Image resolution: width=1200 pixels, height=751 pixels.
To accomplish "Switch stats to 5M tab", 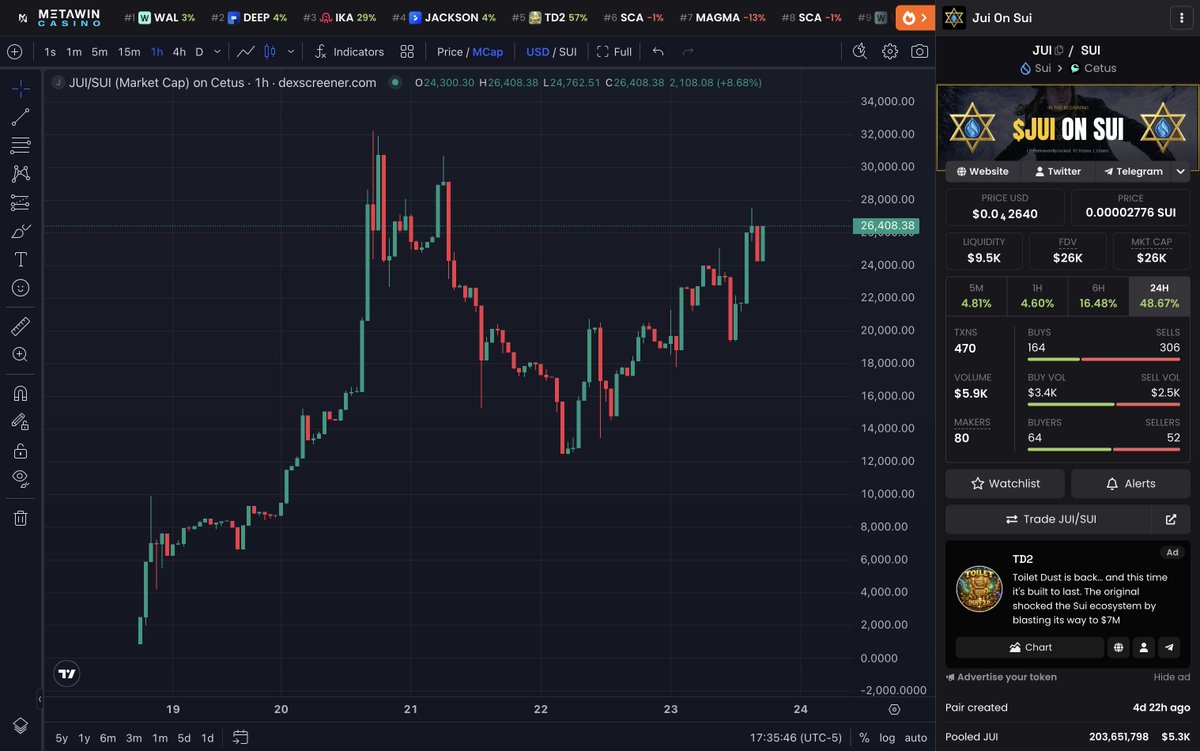I will click(976, 296).
